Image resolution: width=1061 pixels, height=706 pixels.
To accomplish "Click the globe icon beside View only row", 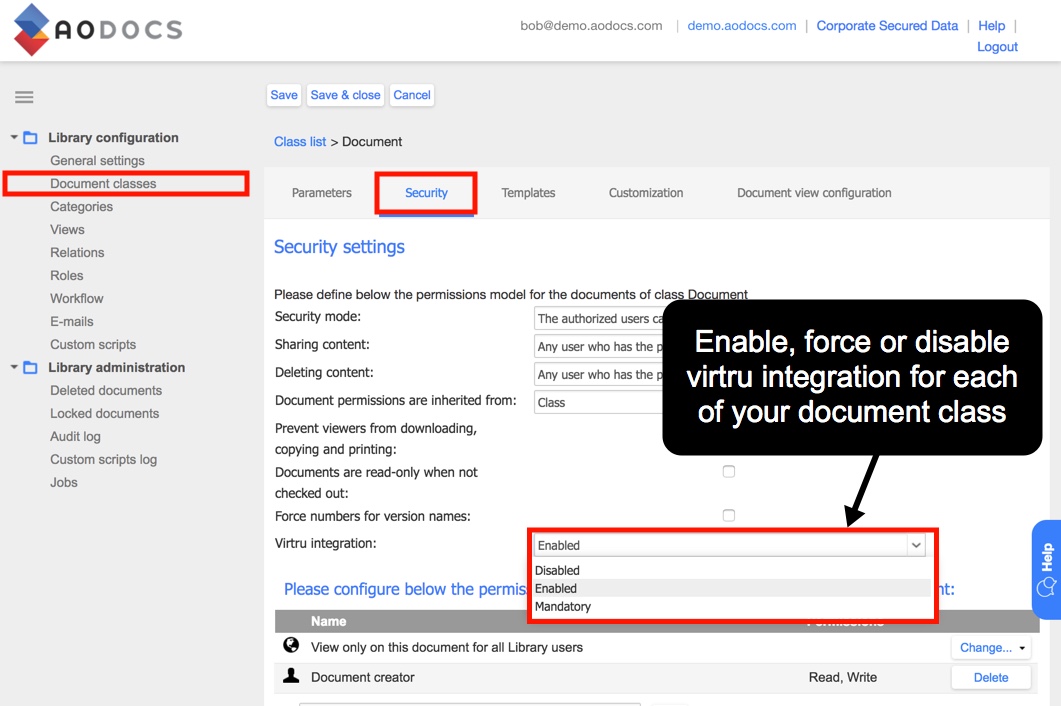I will (x=291, y=646).
